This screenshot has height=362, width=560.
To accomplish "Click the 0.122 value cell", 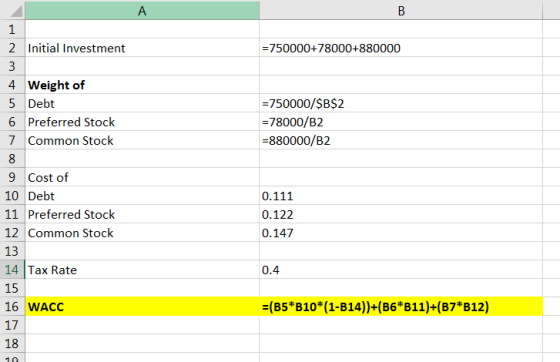I will coord(401,215).
